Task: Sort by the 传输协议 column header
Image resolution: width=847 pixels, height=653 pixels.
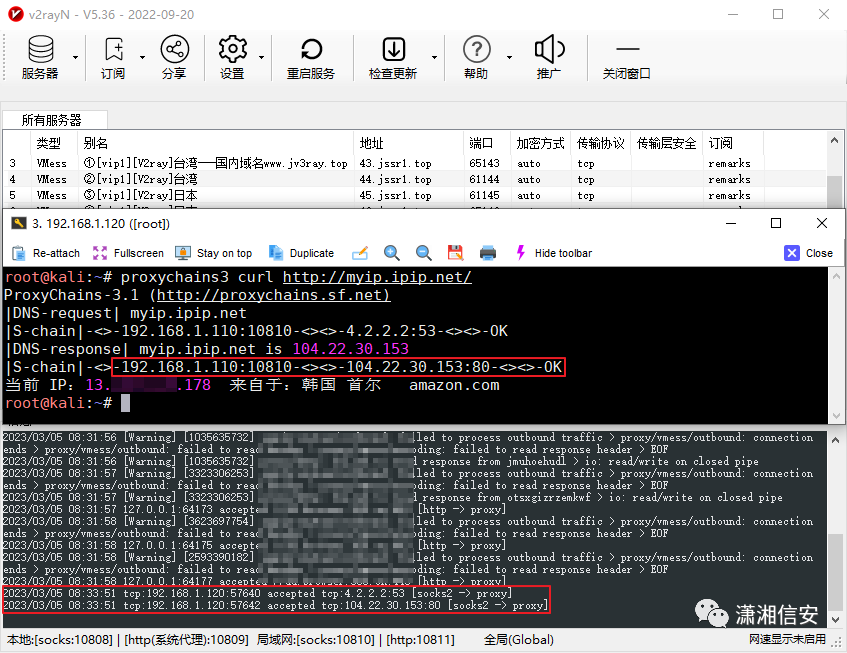Action: 601,143
